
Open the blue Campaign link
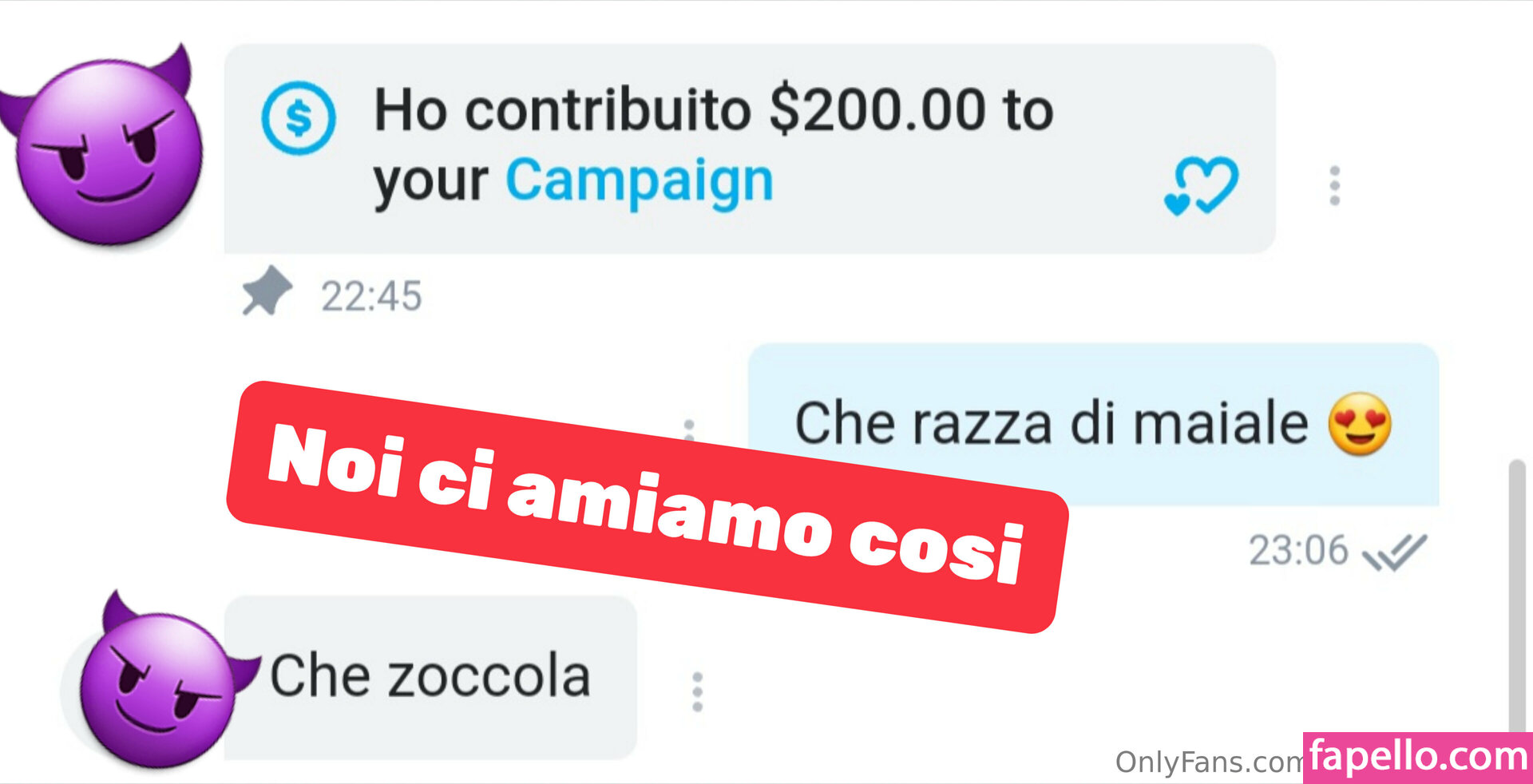tap(640, 181)
